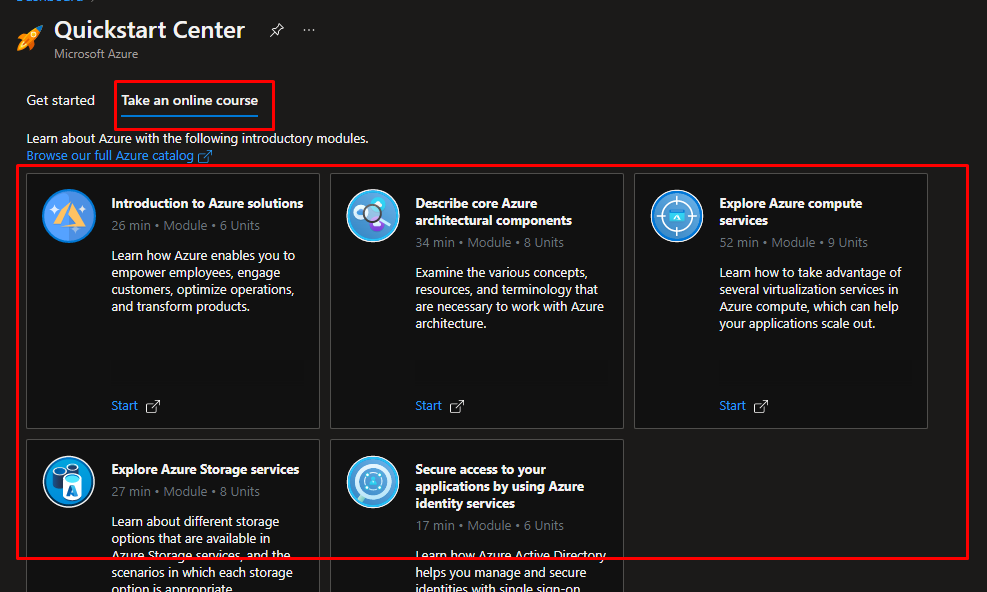
Task: Click the Describe core Azure architectural components icon
Action: click(x=373, y=216)
